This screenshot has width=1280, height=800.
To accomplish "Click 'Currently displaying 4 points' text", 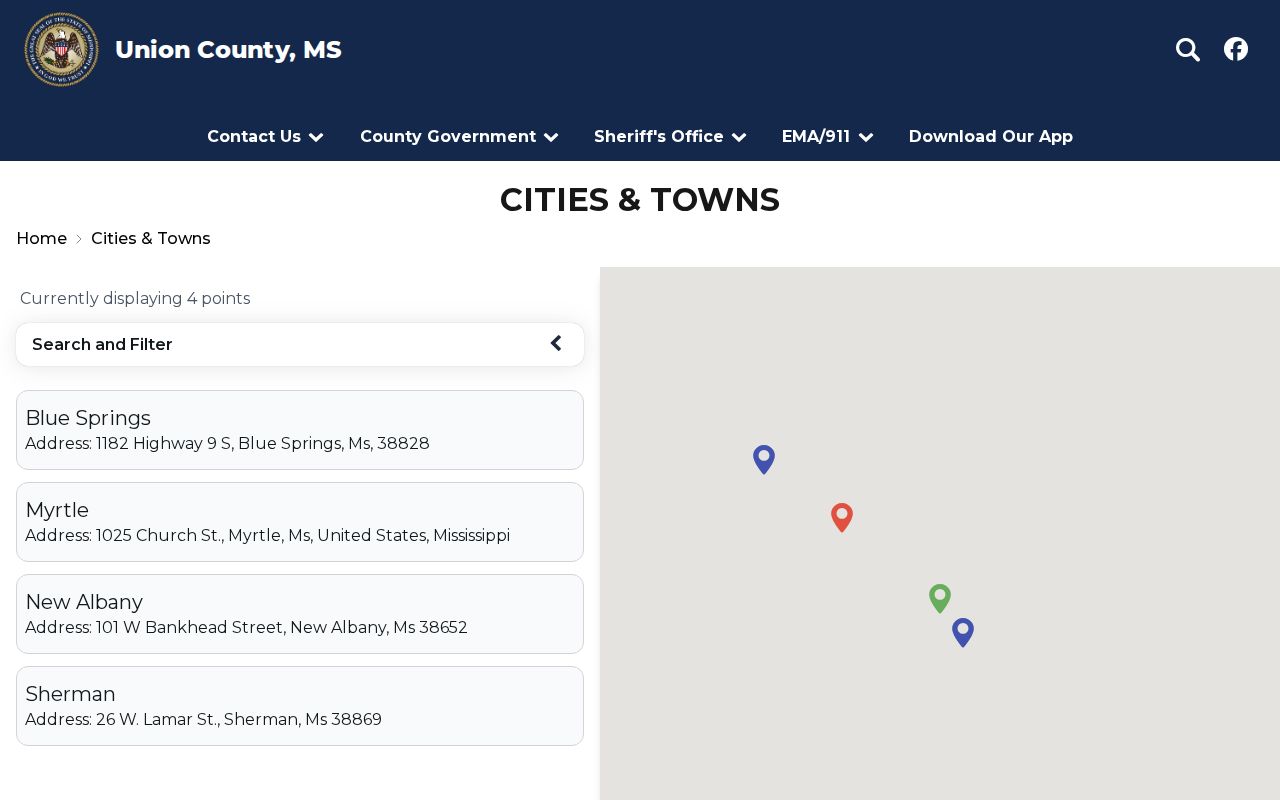I will [135, 298].
